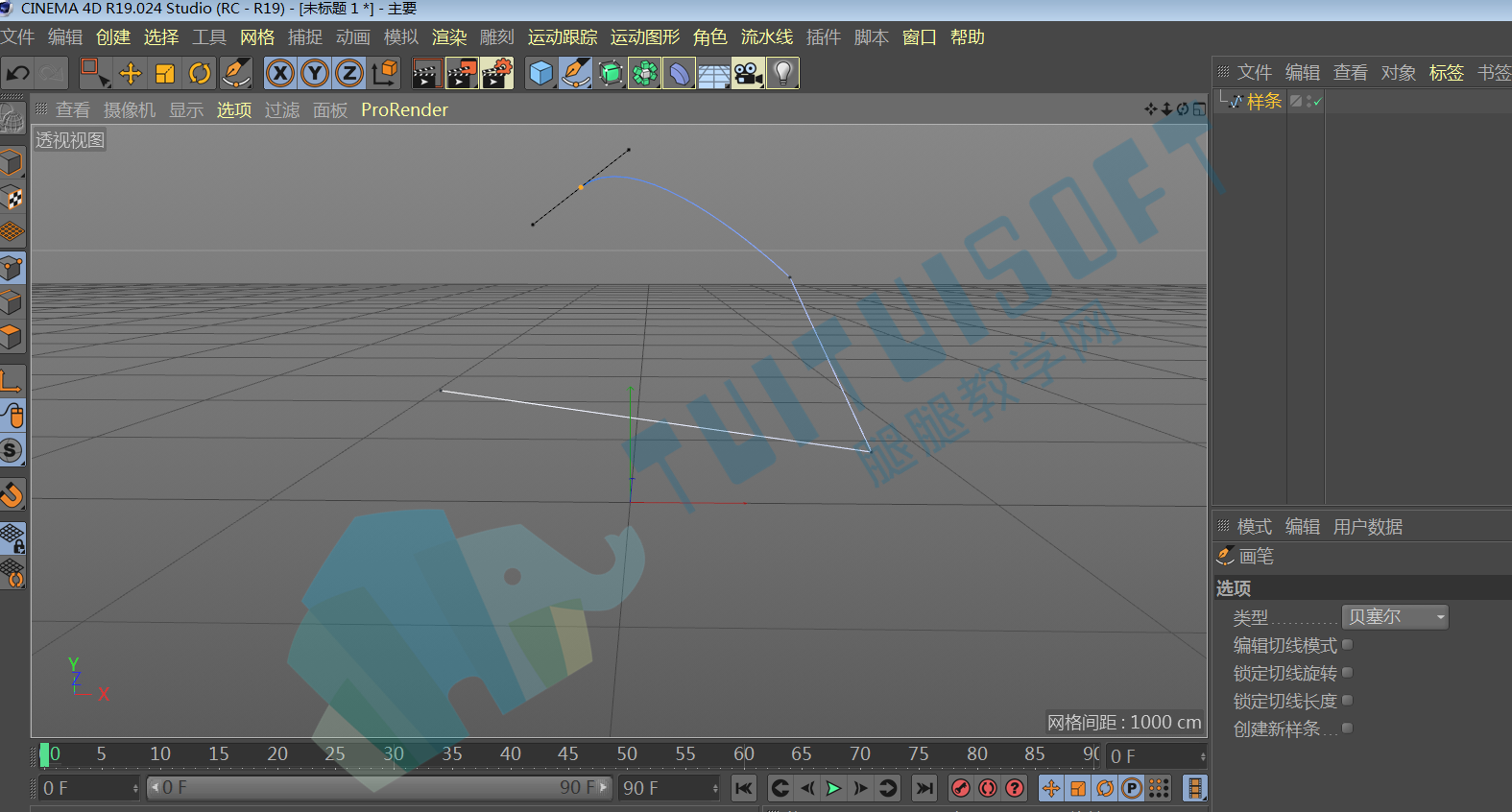Image resolution: width=1512 pixels, height=812 pixels.
Task: Open Edit Render Settings gear clapperboard
Action: (496, 73)
